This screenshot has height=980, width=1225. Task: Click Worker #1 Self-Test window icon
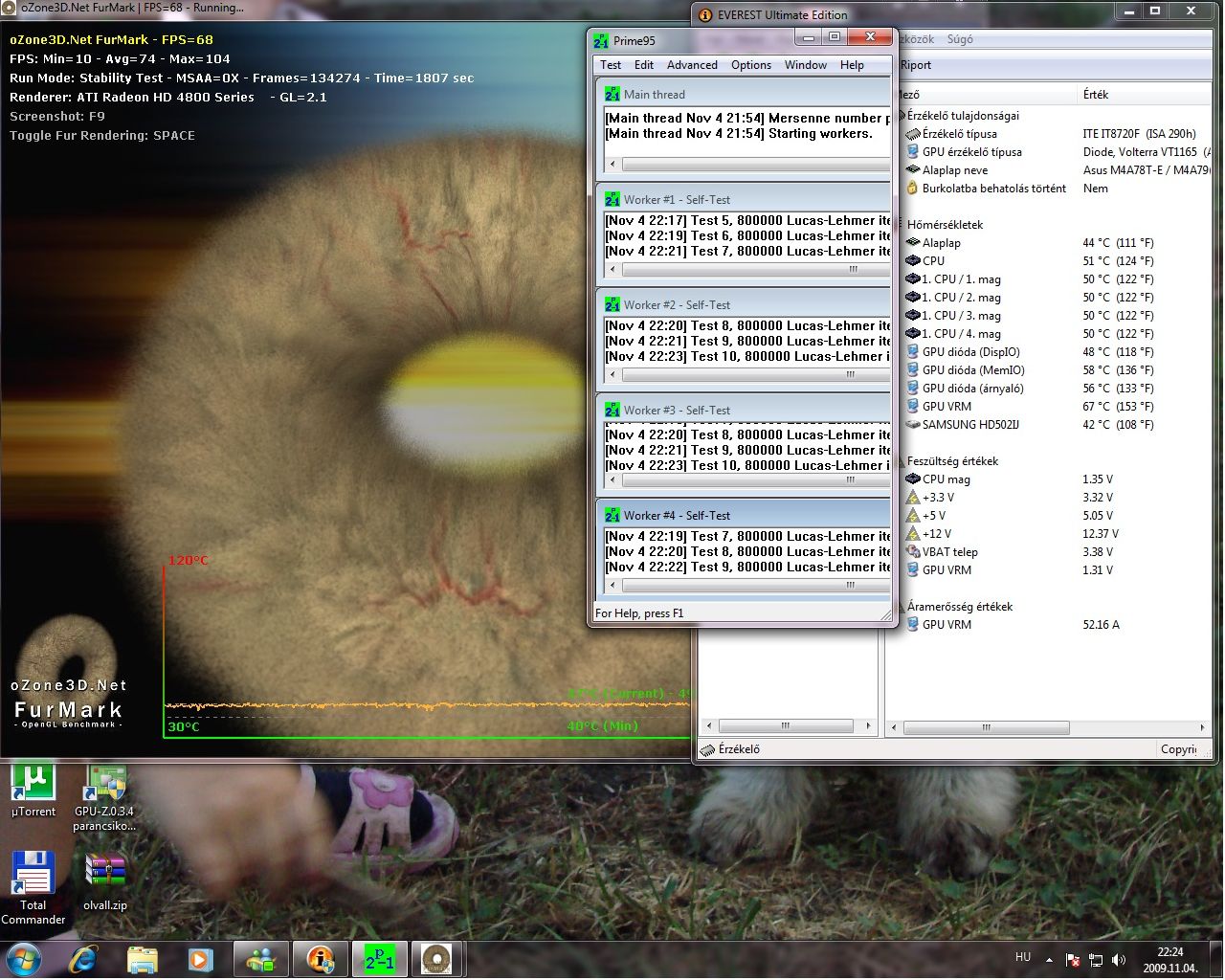[x=612, y=199]
